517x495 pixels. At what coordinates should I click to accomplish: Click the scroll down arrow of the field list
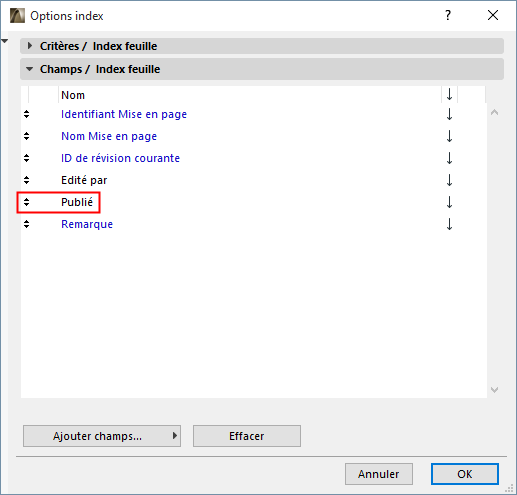coord(495,389)
